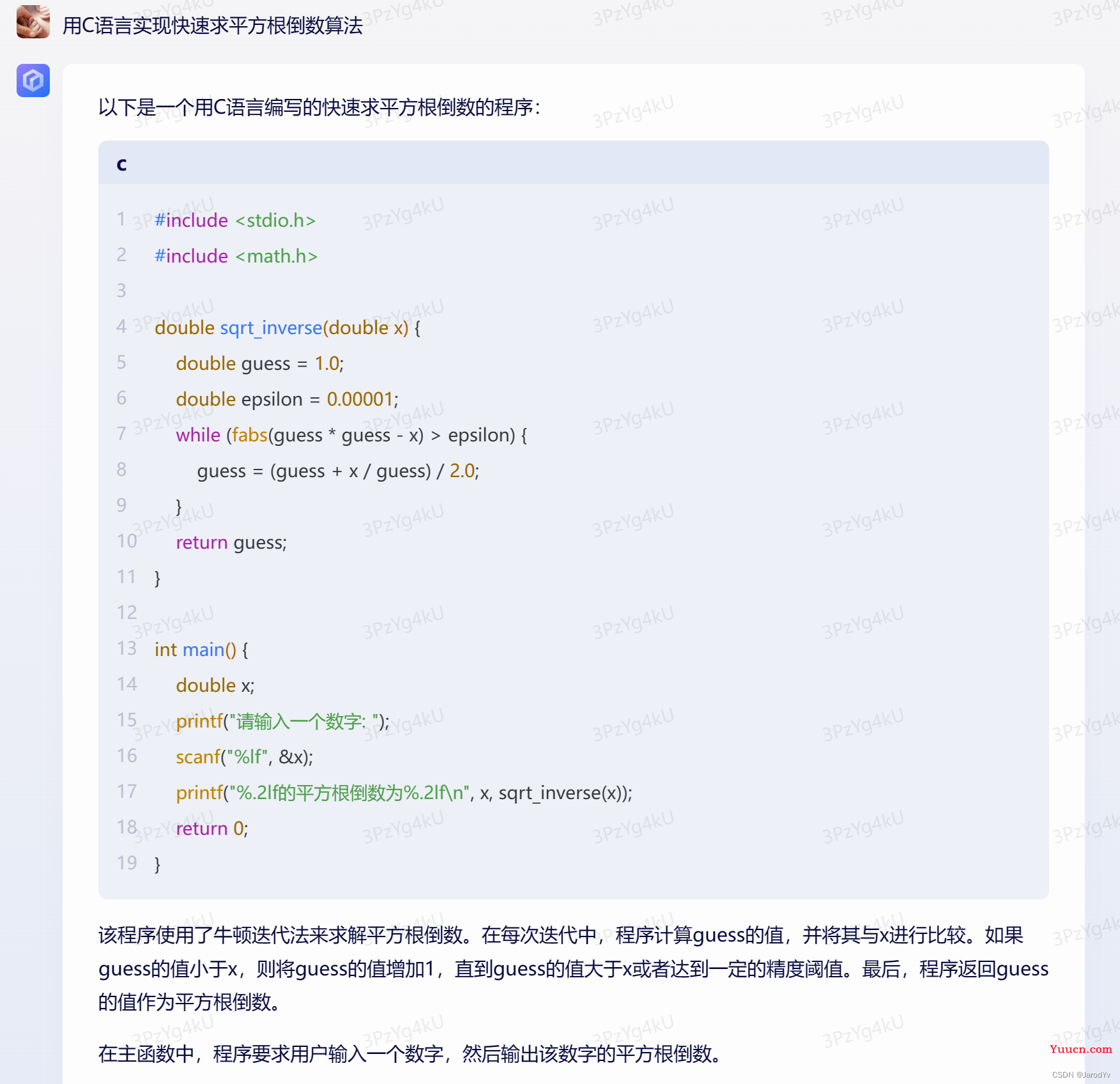Click the user question about 平方根倒数算法

(213, 26)
